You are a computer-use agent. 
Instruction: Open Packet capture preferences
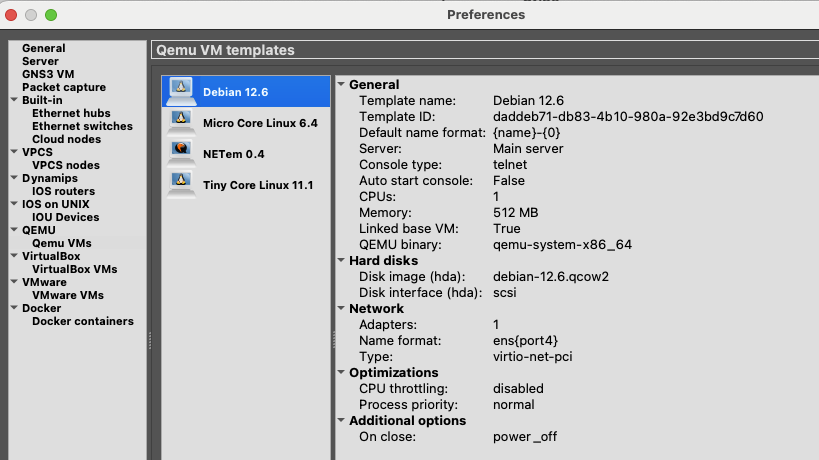tap(64, 87)
